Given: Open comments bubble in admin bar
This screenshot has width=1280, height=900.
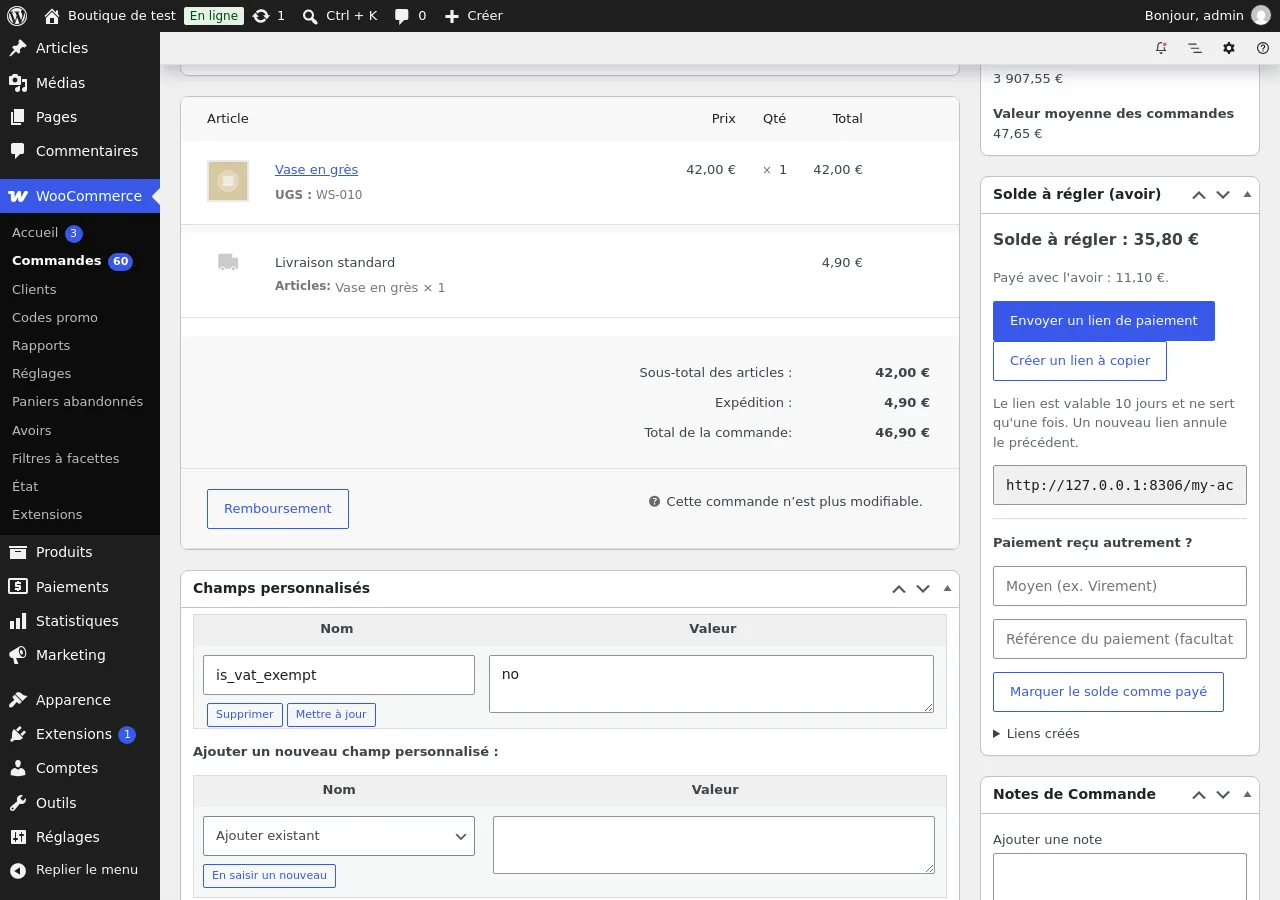Looking at the screenshot, I should pyautogui.click(x=410, y=16).
